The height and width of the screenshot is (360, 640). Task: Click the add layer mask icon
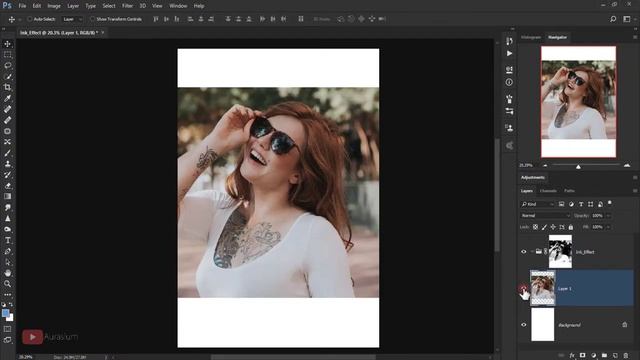(582, 356)
